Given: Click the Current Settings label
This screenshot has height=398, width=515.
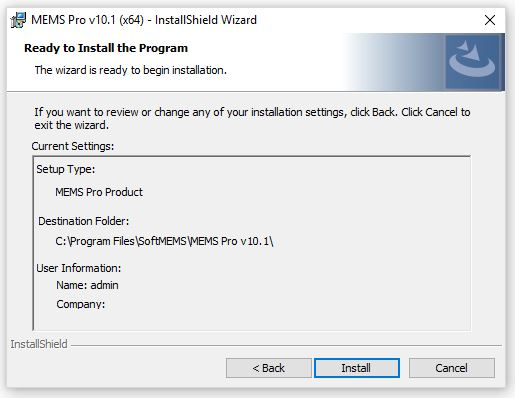Looking at the screenshot, I should click(x=73, y=146).
